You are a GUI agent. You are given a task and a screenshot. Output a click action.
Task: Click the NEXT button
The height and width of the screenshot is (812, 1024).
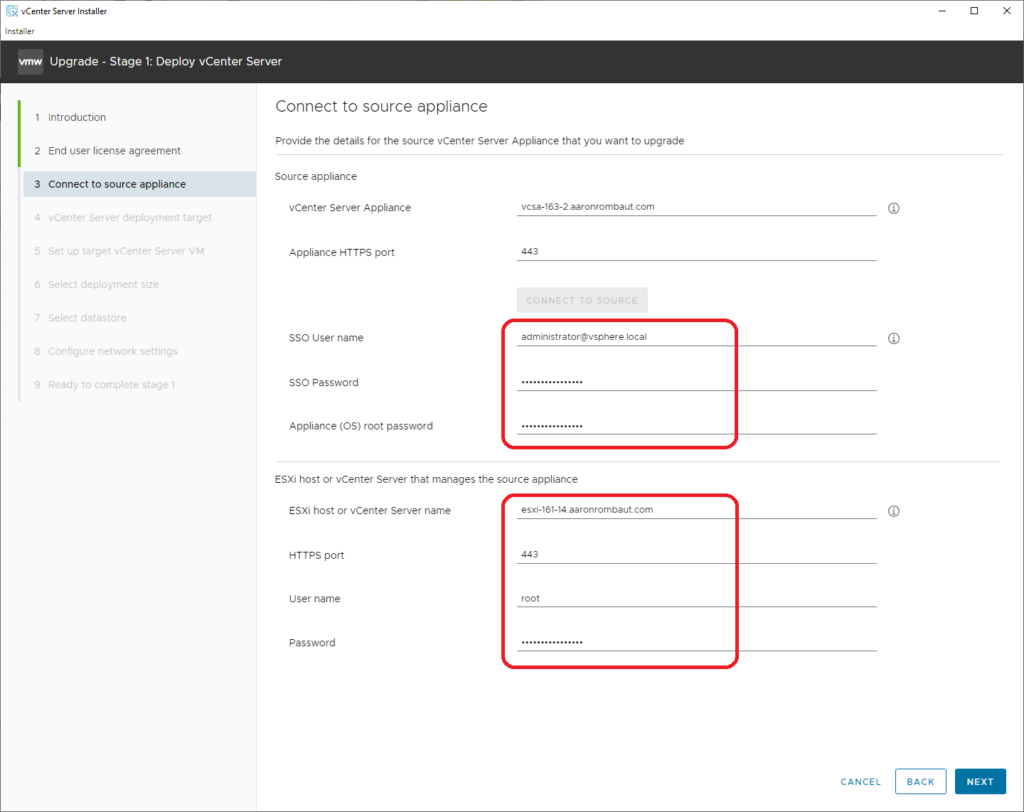(980, 782)
